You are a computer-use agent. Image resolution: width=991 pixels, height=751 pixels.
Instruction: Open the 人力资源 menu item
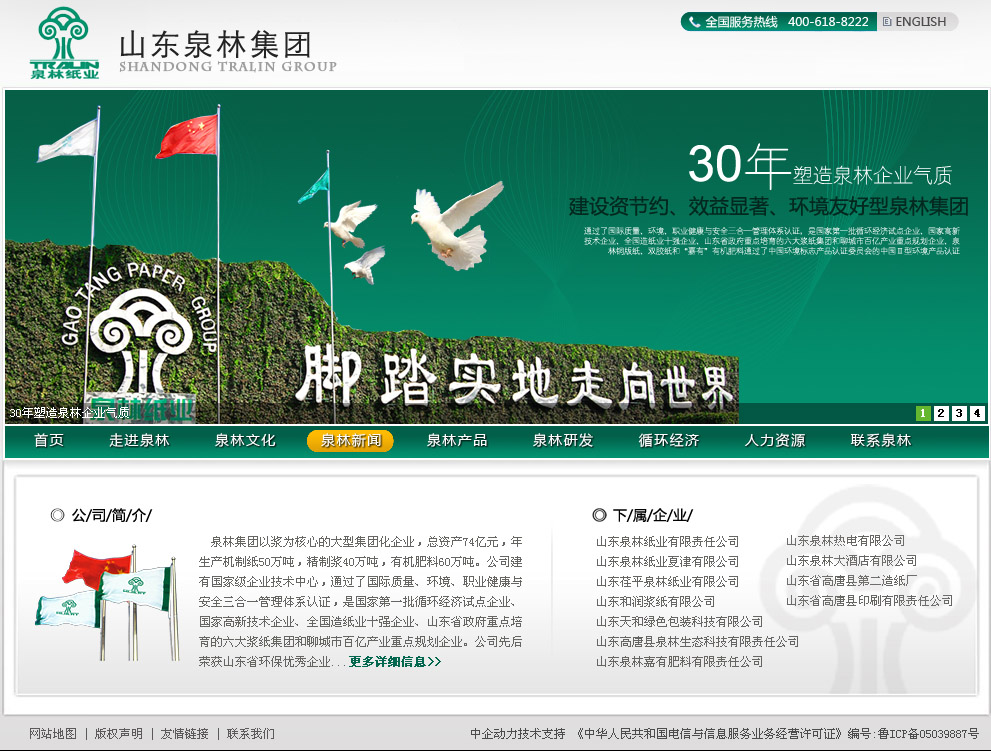pyautogui.click(x=775, y=441)
